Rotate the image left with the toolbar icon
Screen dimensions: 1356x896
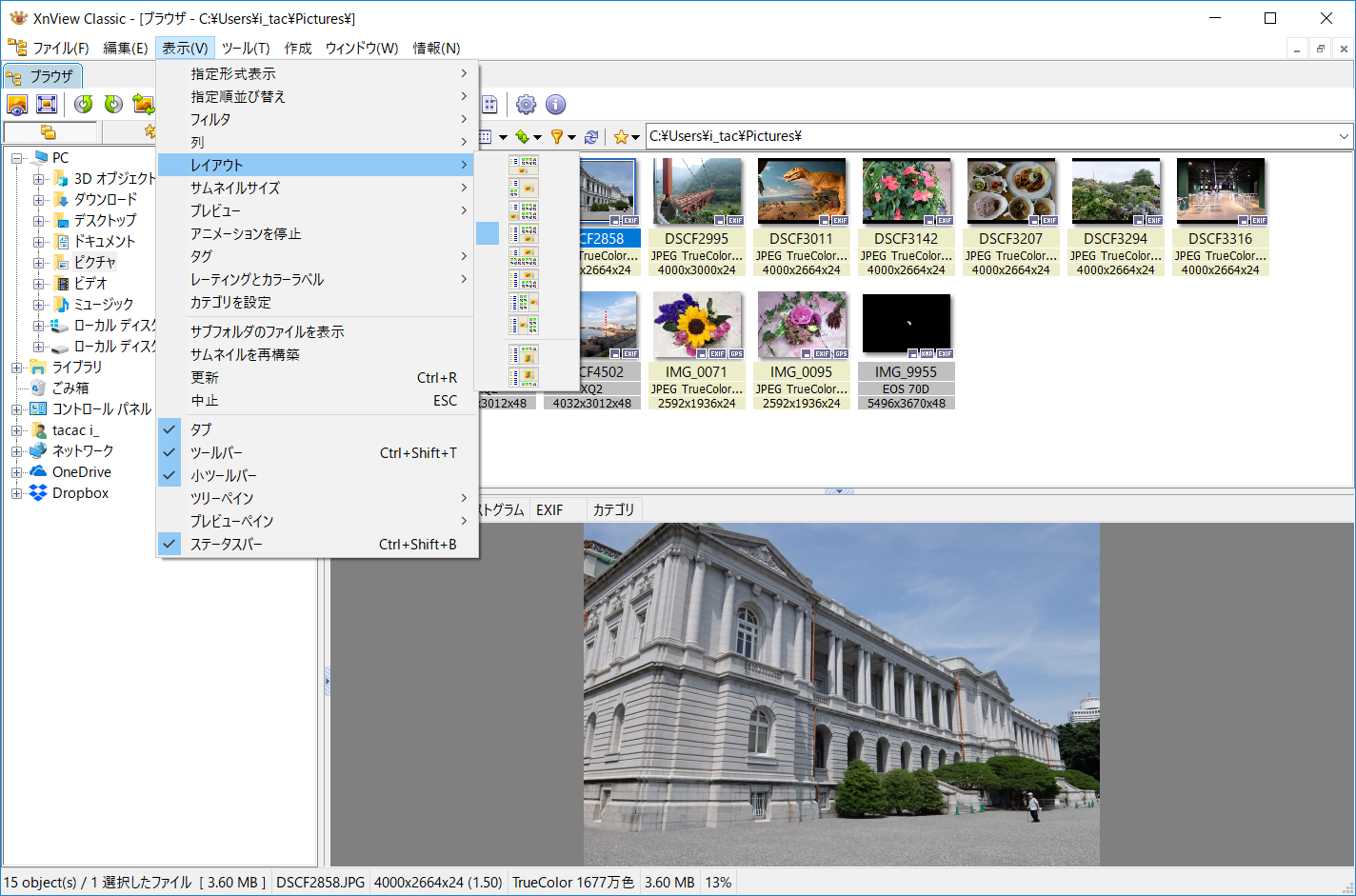coord(84,105)
